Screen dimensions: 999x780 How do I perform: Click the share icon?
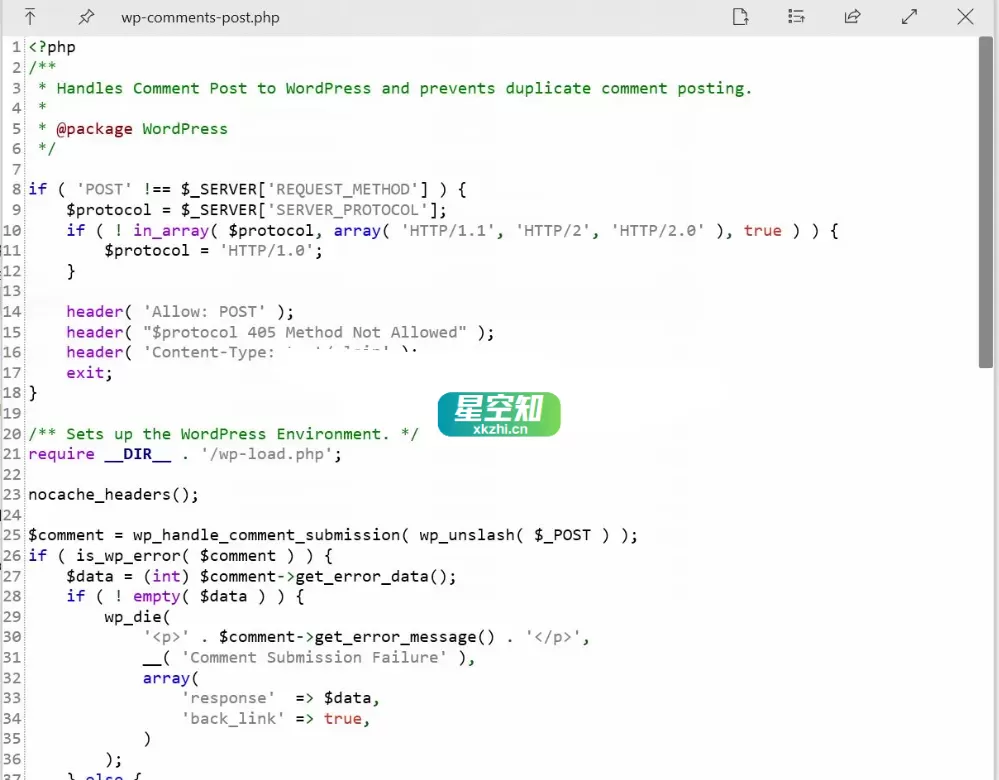[852, 17]
